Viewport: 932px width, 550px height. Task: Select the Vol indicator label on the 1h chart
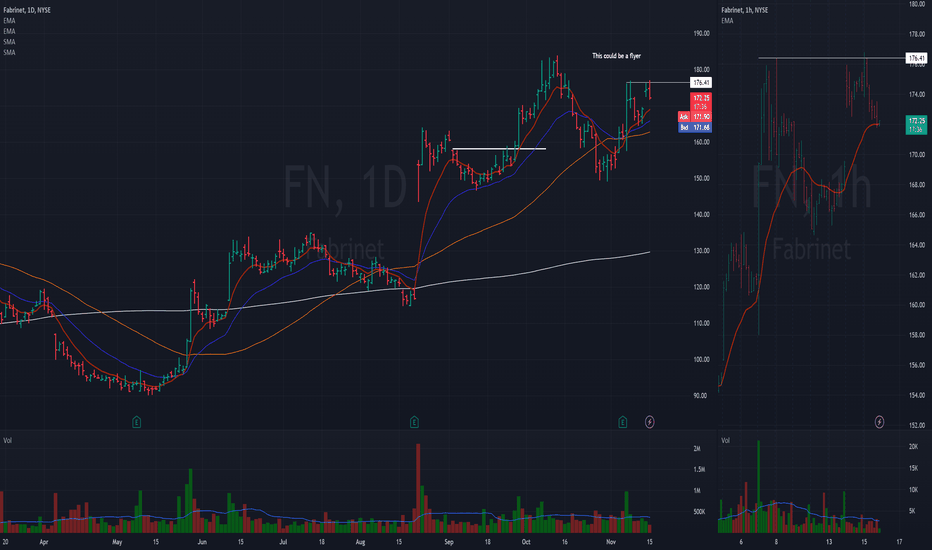(725, 441)
